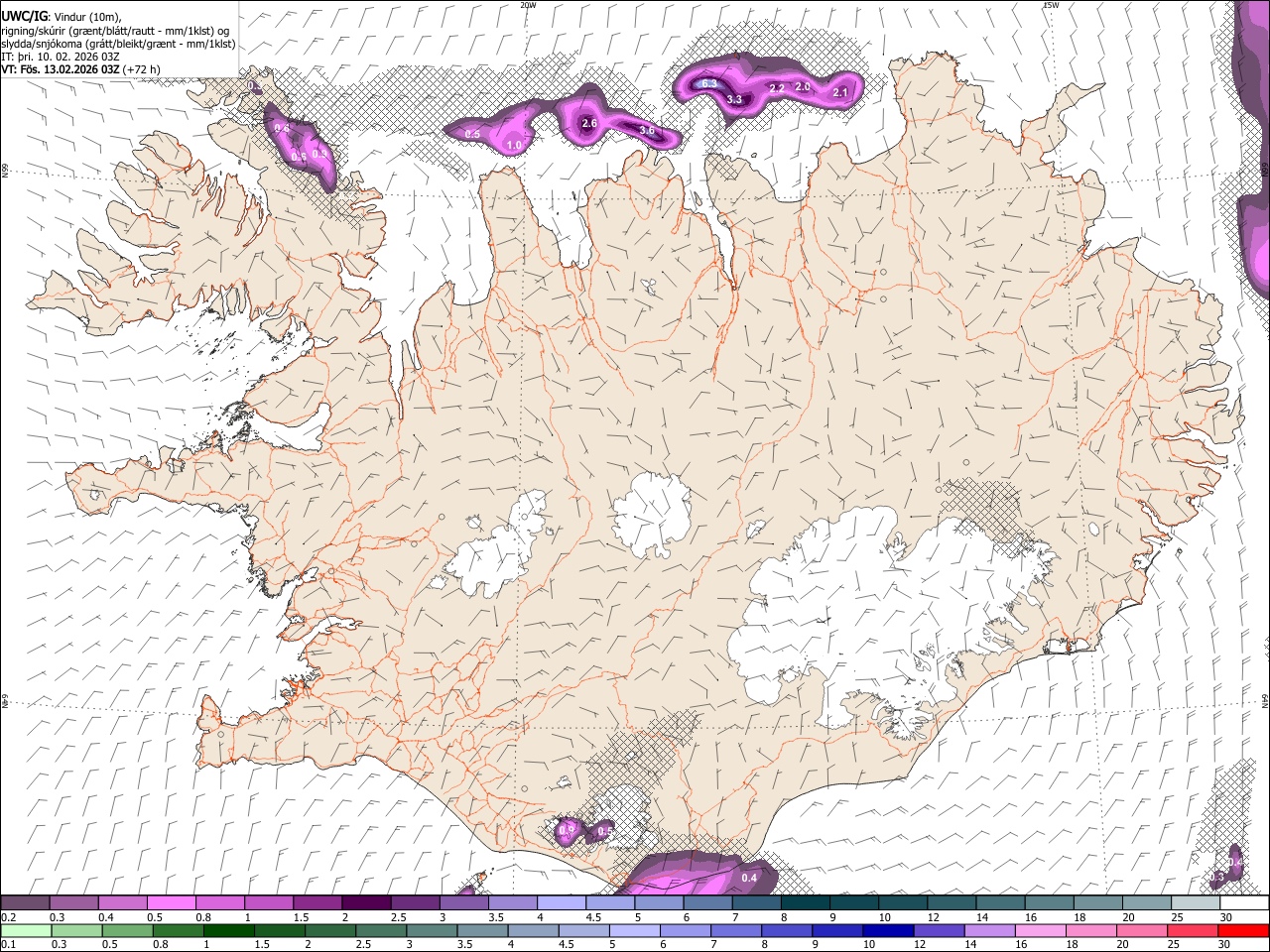Click the 0.4 value off the south coast
1270x952 pixels.
[749, 878]
